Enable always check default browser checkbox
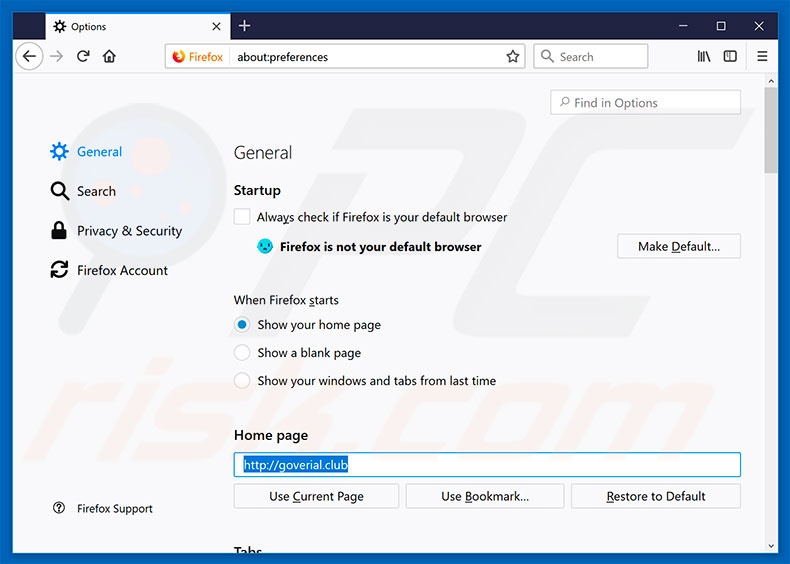The height and width of the screenshot is (564, 790). 242,217
